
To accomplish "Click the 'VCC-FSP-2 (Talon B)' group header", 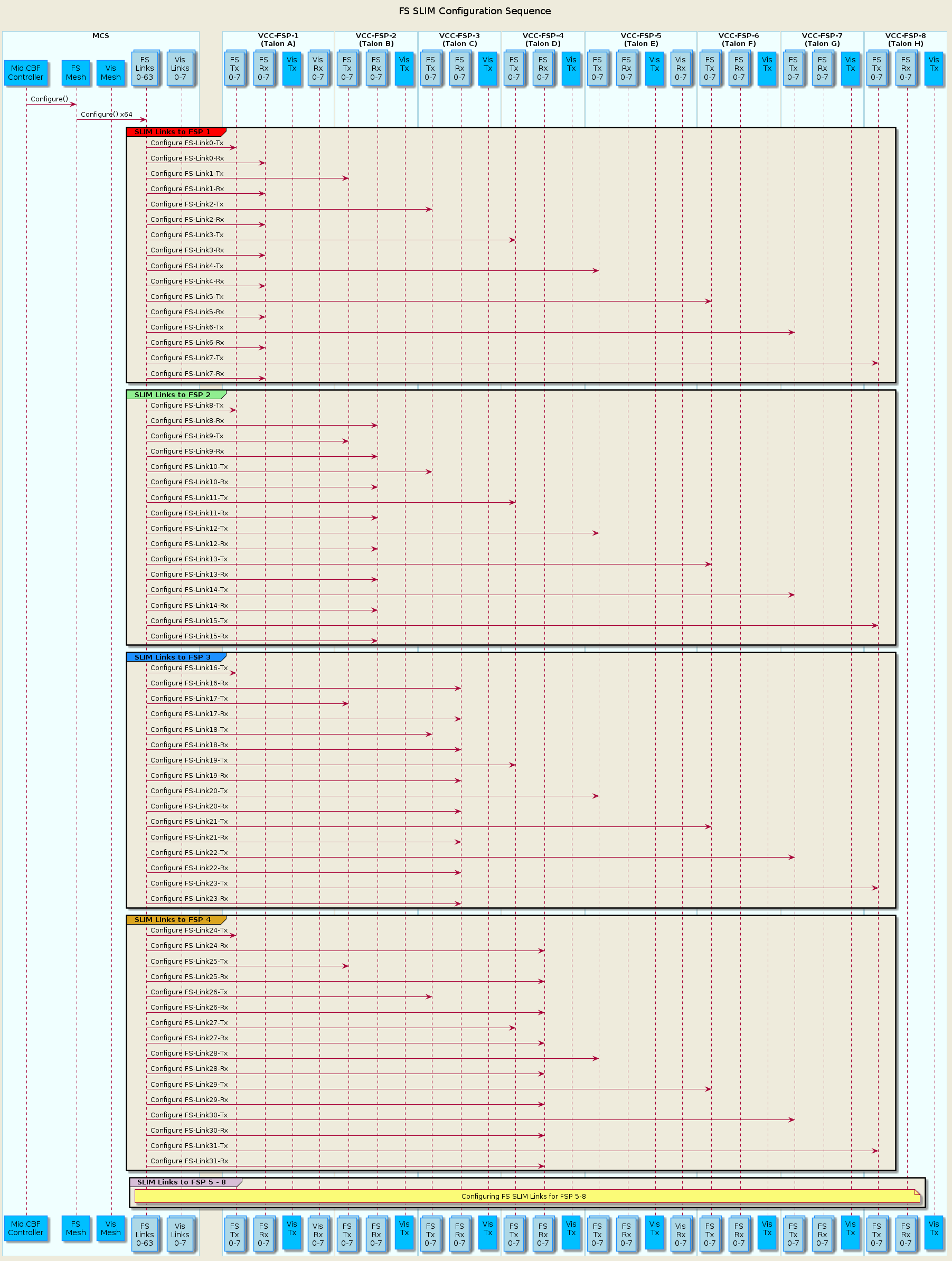I will (375, 39).
